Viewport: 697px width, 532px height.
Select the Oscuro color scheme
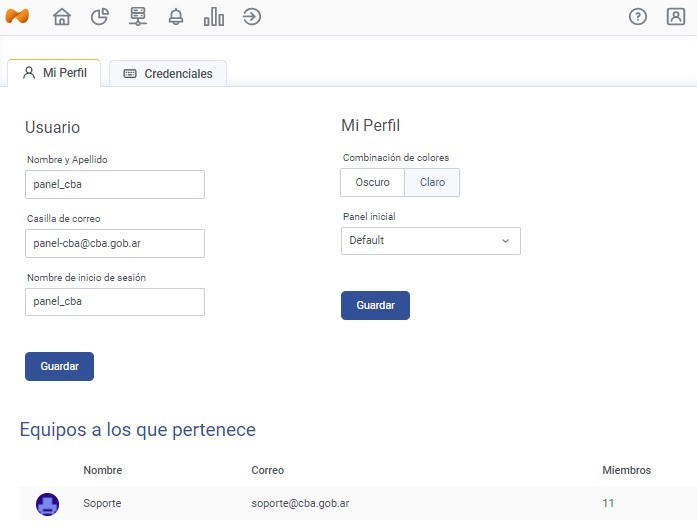click(372, 183)
